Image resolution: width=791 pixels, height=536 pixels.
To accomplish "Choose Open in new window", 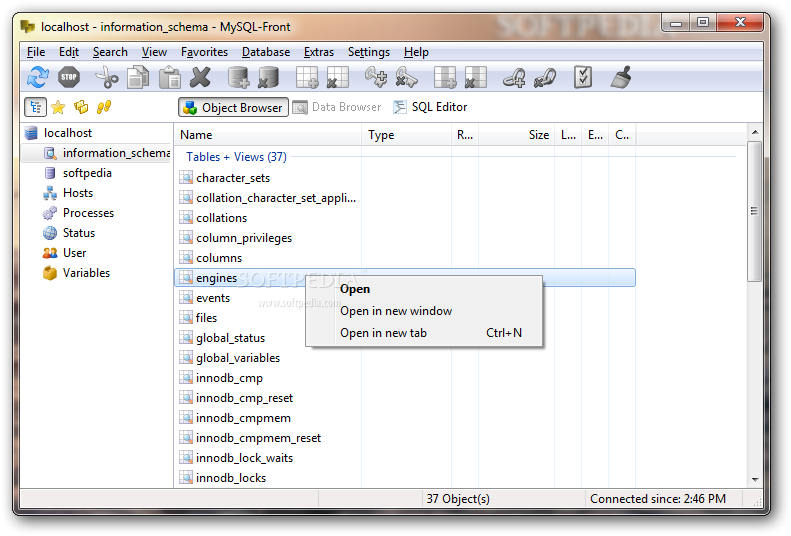I will tap(424, 311).
